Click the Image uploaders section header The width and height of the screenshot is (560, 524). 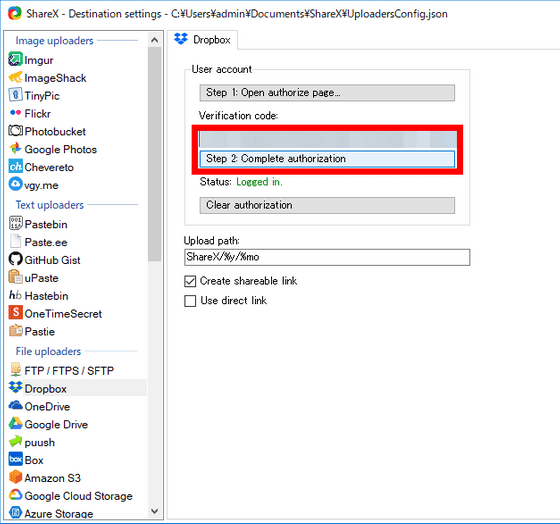[x=54, y=41]
